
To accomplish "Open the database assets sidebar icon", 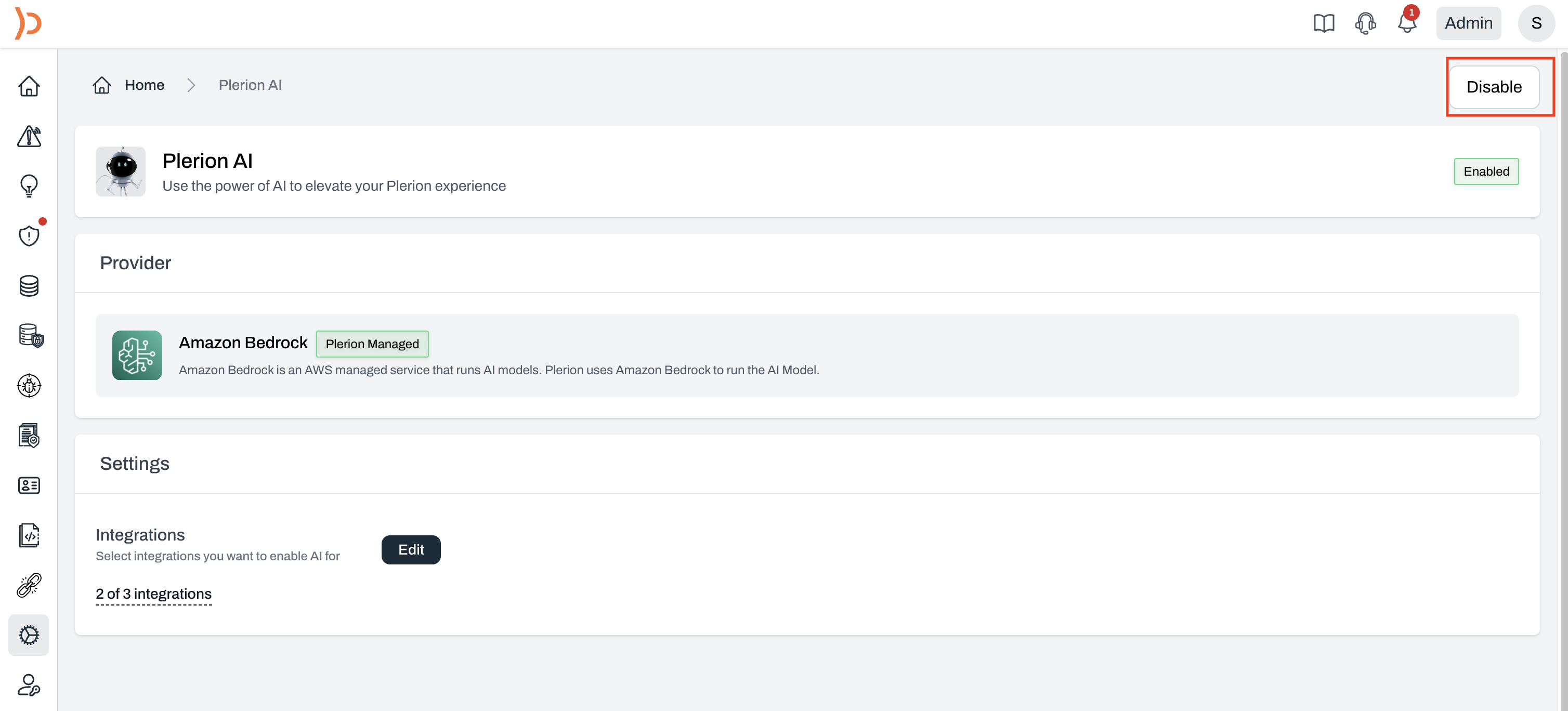I will pos(29,285).
